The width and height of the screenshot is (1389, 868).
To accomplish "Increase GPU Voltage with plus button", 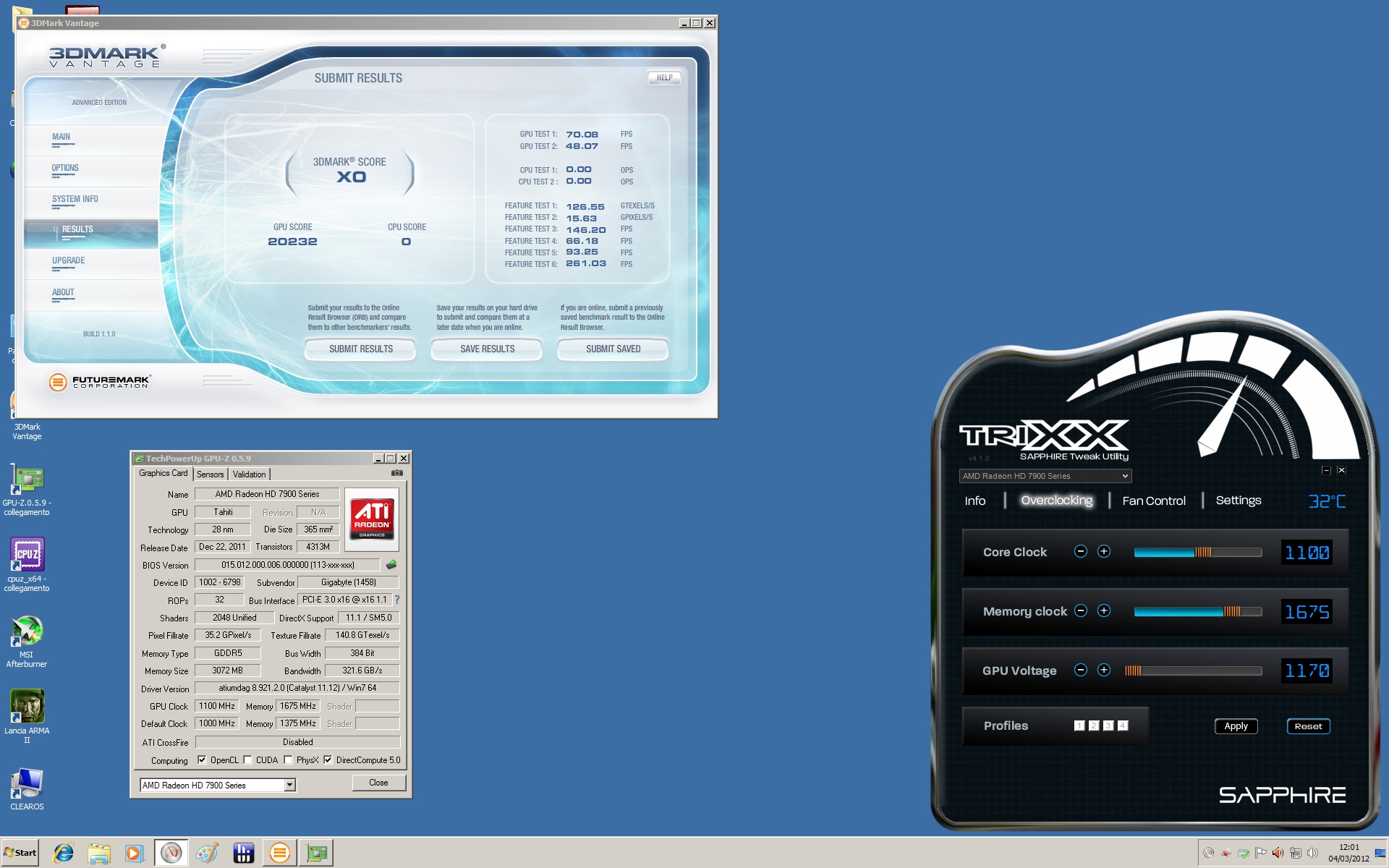I will (x=1104, y=670).
